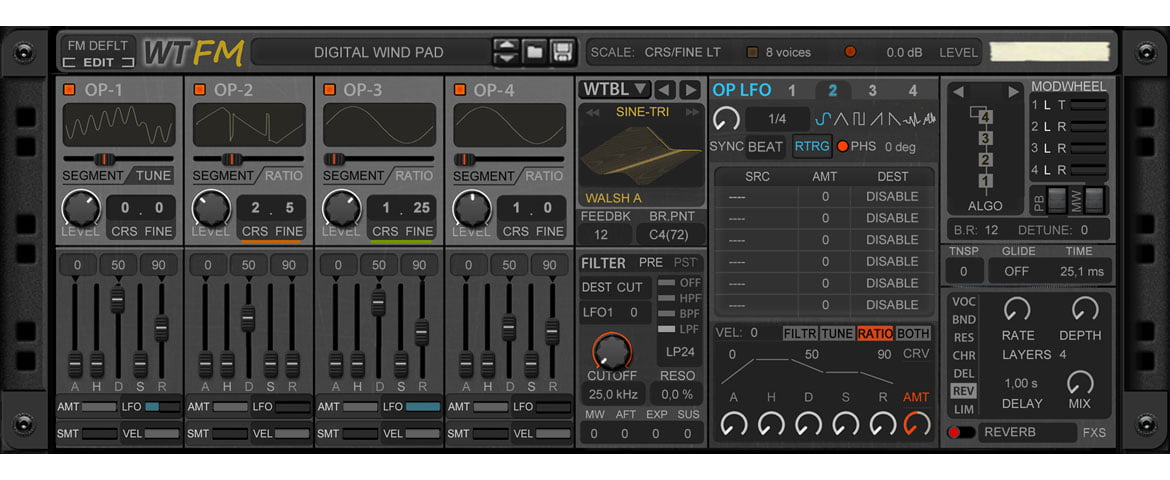Screen dimensions: 1170x480
Task: Open the SYNC BEAT mode selector
Action: click(765, 146)
